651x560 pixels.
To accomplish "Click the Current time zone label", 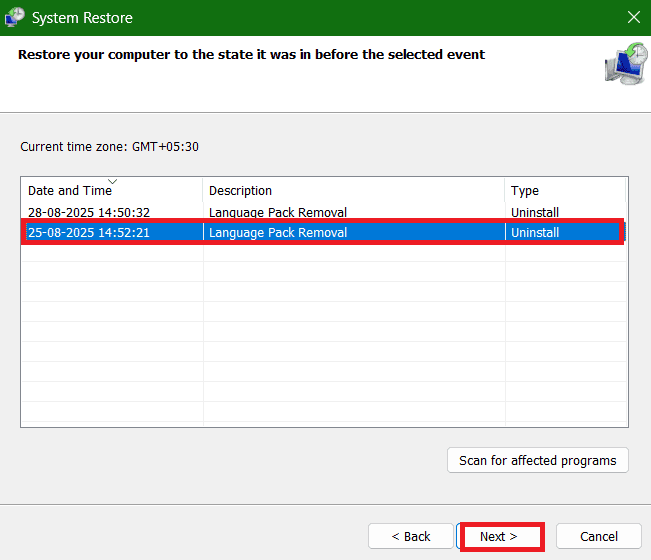I will 110,147.
